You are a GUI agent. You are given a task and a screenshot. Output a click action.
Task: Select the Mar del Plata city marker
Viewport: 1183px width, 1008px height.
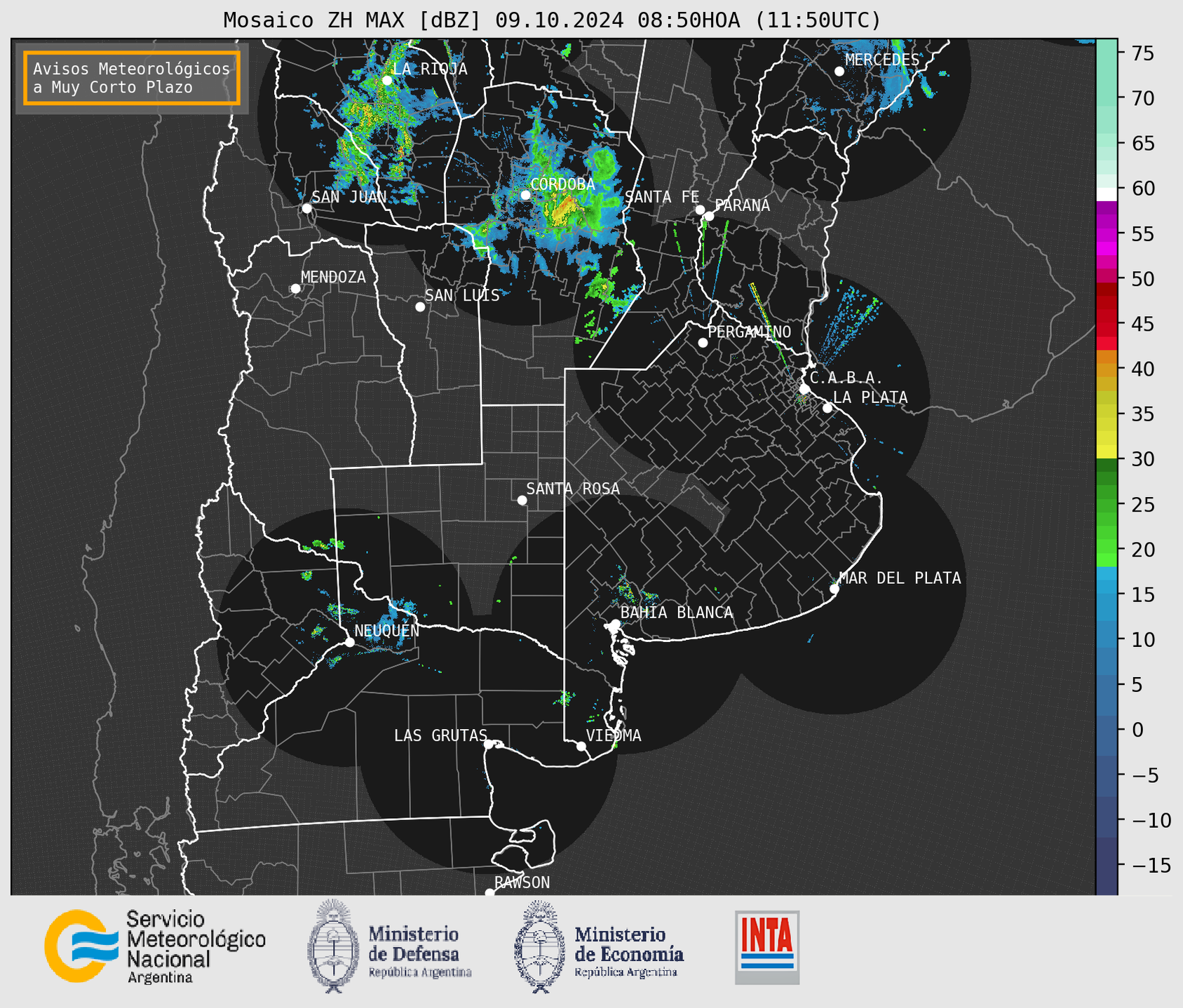click(x=834, y=589)
